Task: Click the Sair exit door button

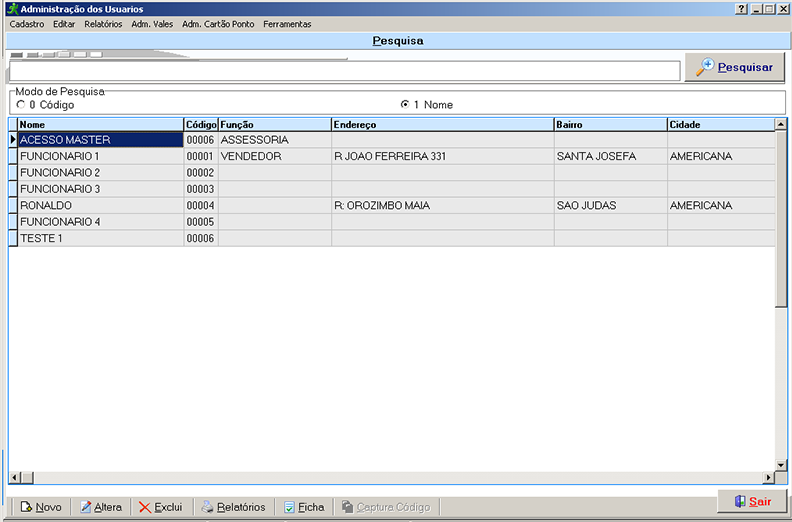Action: pos(752,501)
